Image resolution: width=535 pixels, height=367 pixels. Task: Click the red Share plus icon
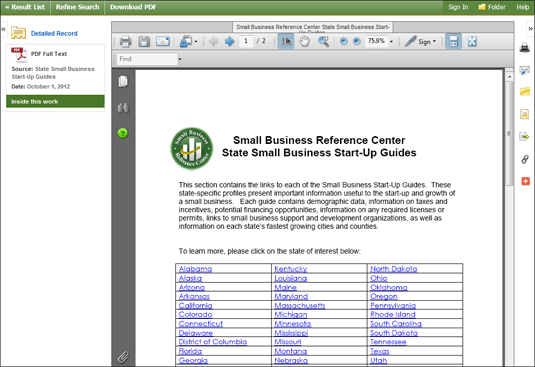pos(525,181)
